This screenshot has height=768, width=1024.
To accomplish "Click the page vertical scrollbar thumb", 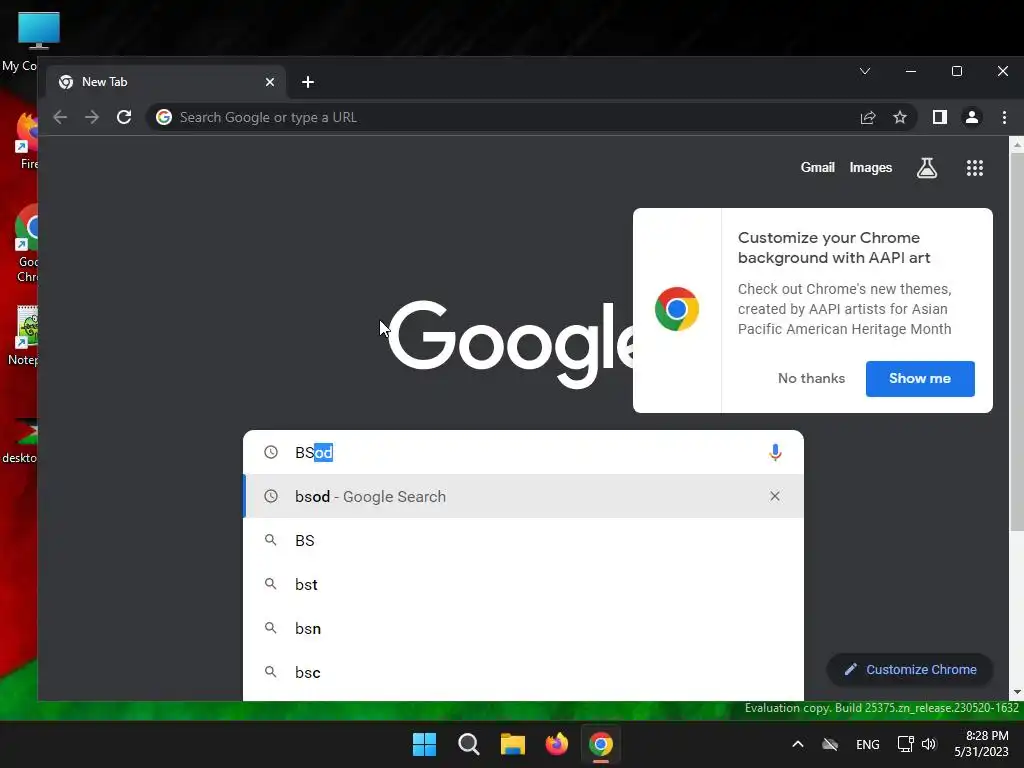I will 1017,343.
